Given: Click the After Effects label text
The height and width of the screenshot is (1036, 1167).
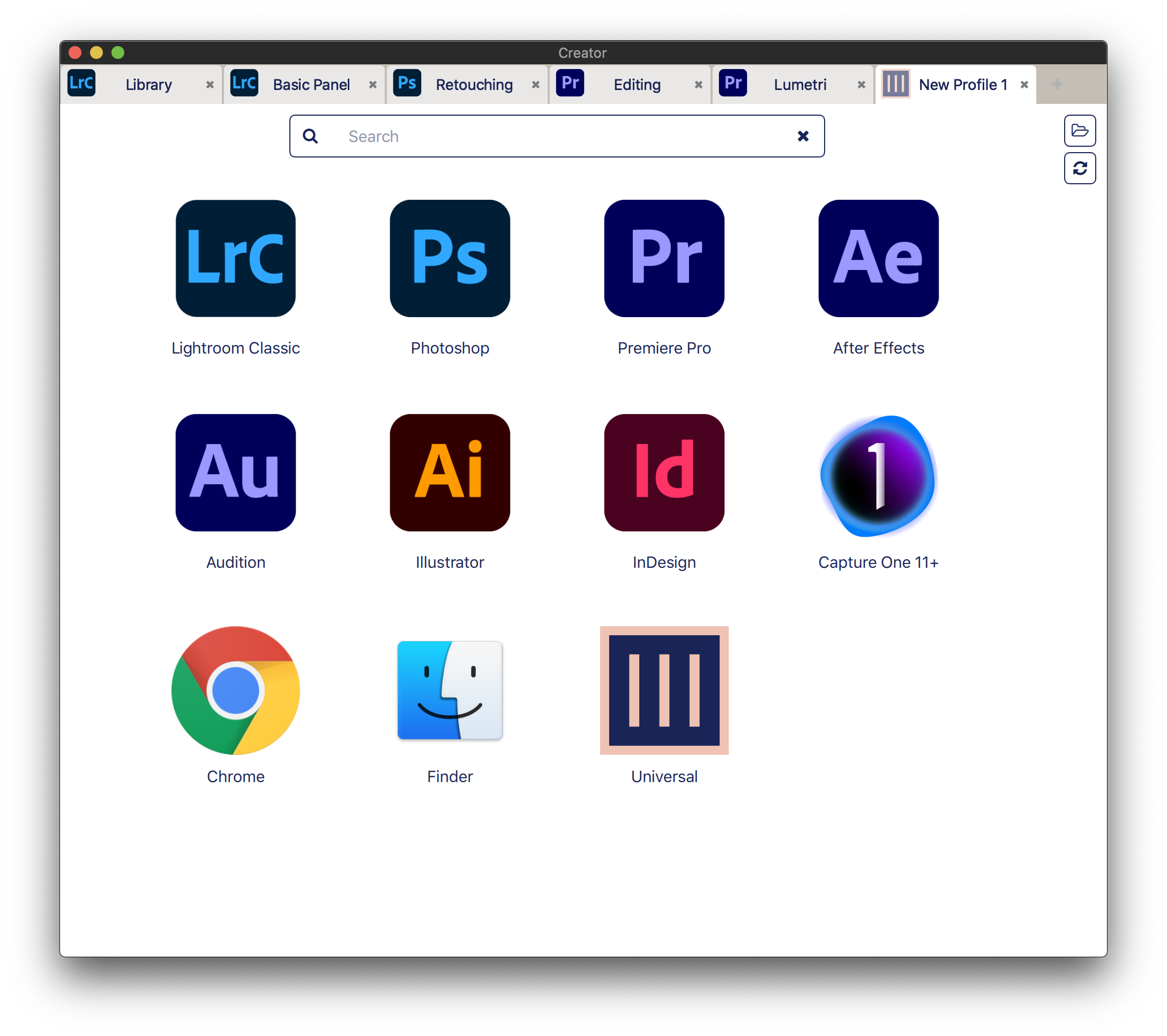Looking at the screenshot, I should (x=878, y=348).
